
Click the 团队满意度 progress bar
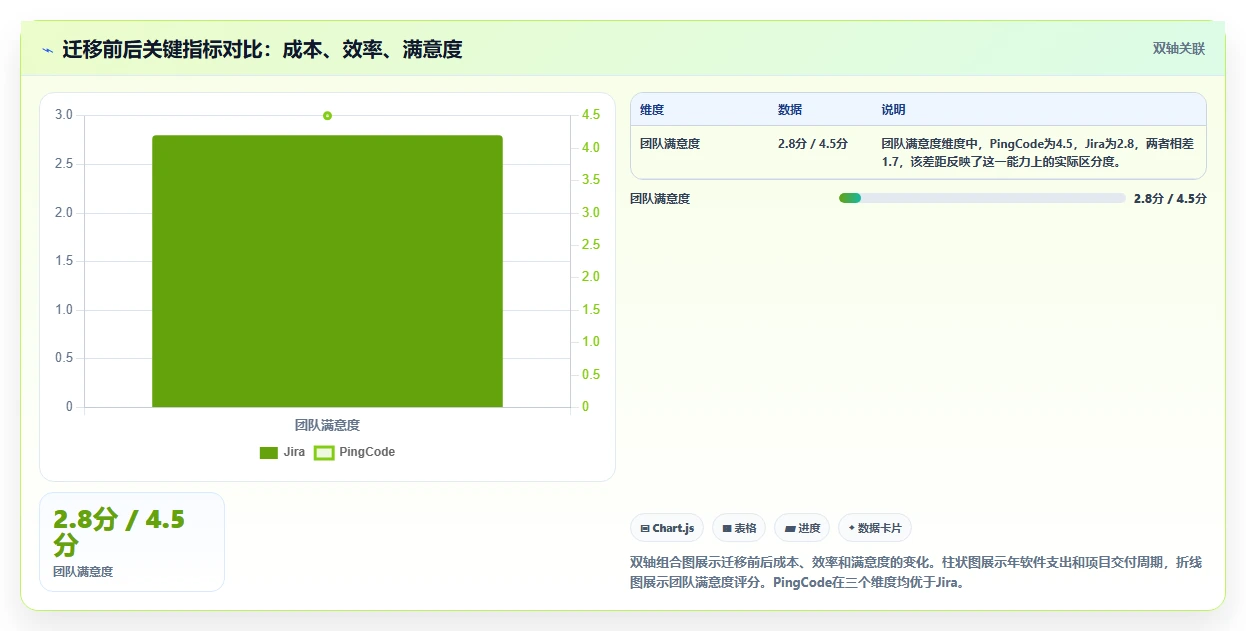tap(982, 198)
